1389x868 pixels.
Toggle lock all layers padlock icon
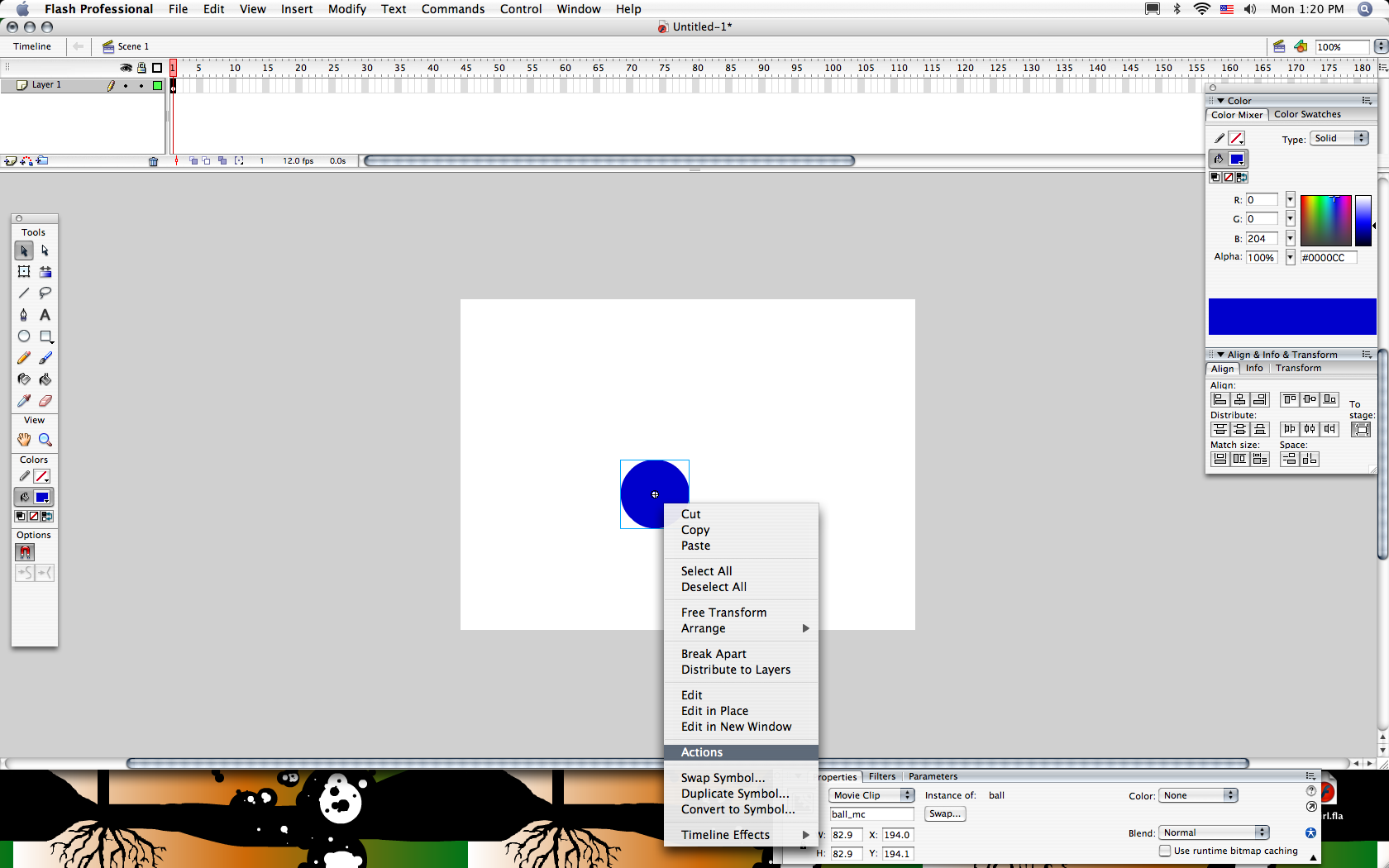point(141,68)
